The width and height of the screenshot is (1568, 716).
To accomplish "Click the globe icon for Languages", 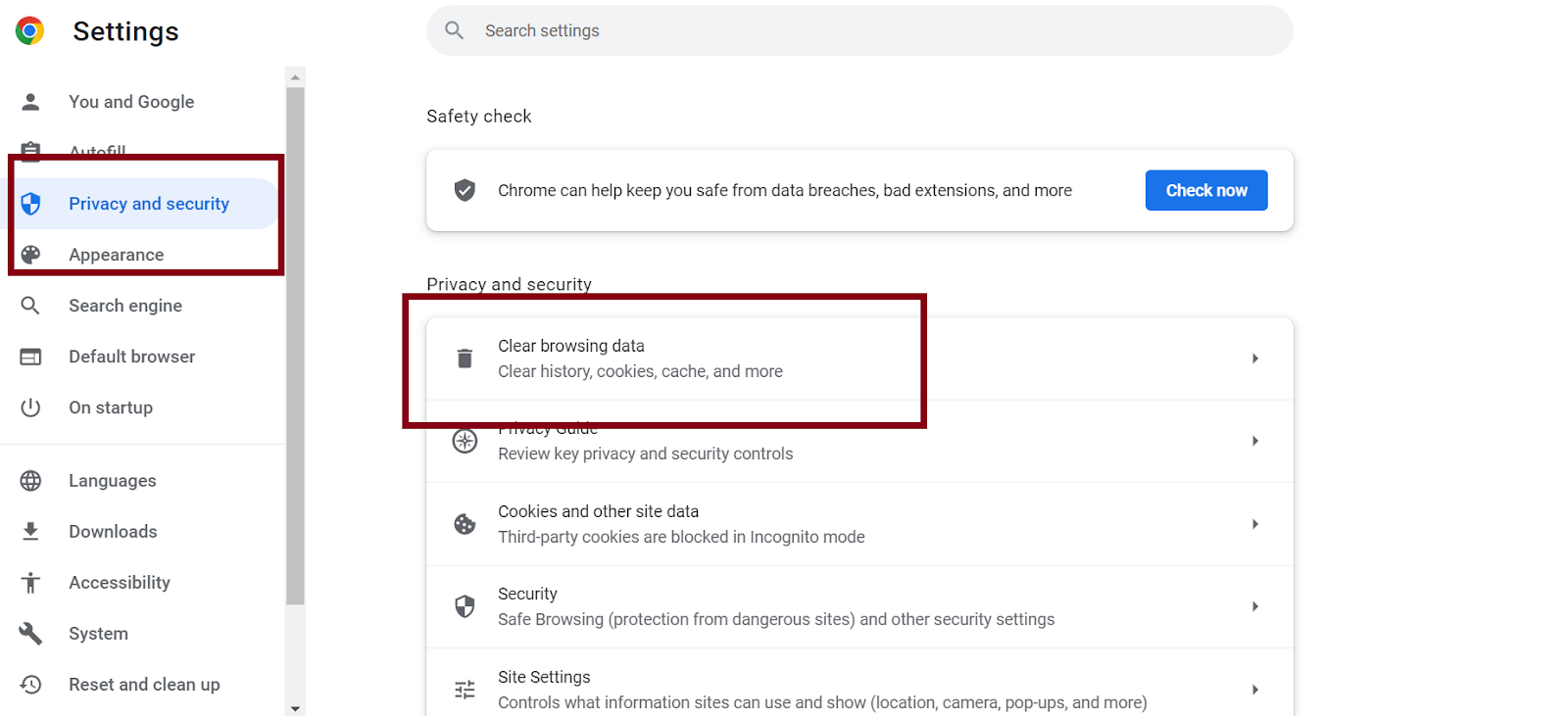I will [31, 481].
